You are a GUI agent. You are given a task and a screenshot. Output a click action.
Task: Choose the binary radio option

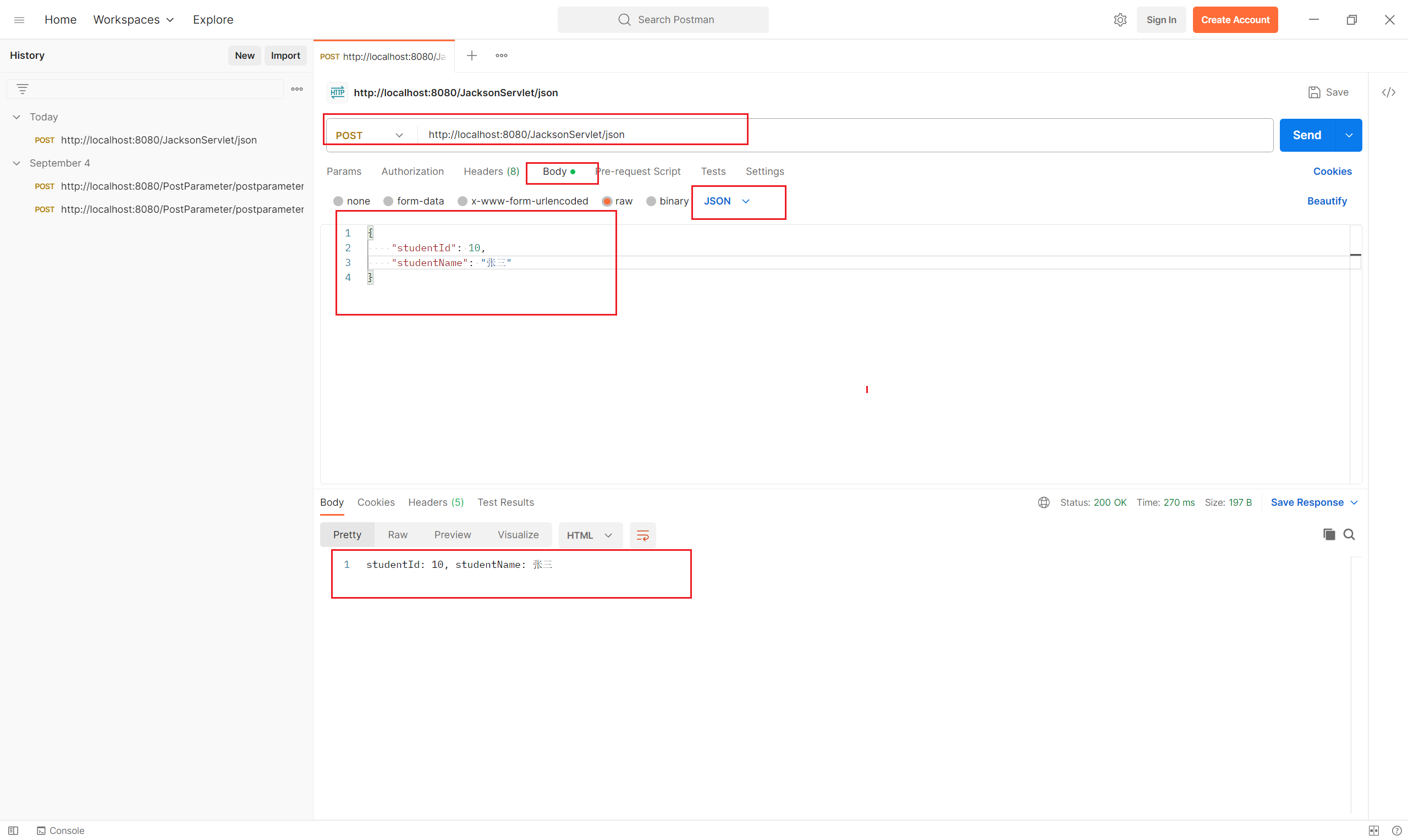[x=651, y=201]
